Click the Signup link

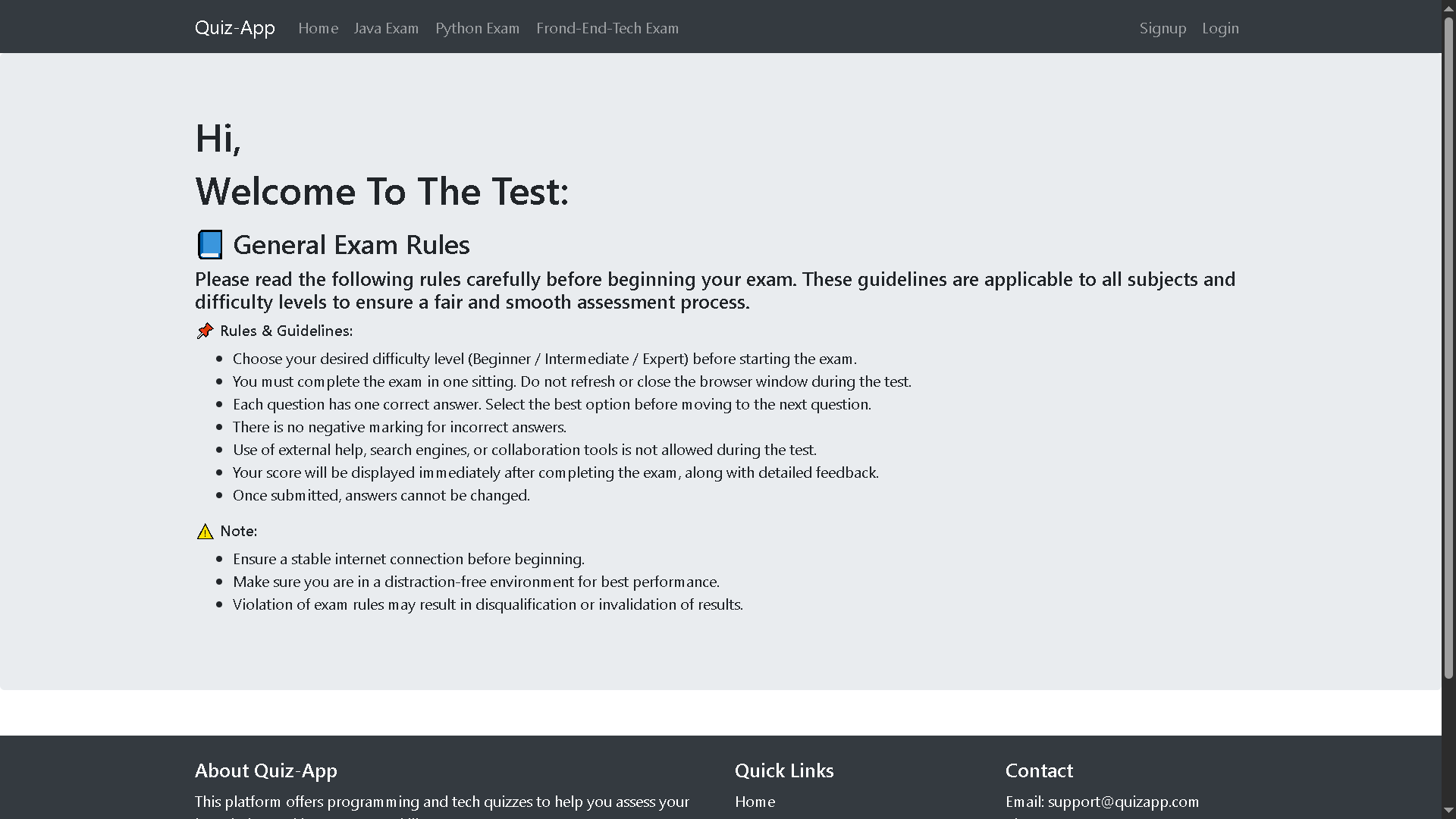point(1163,28)
